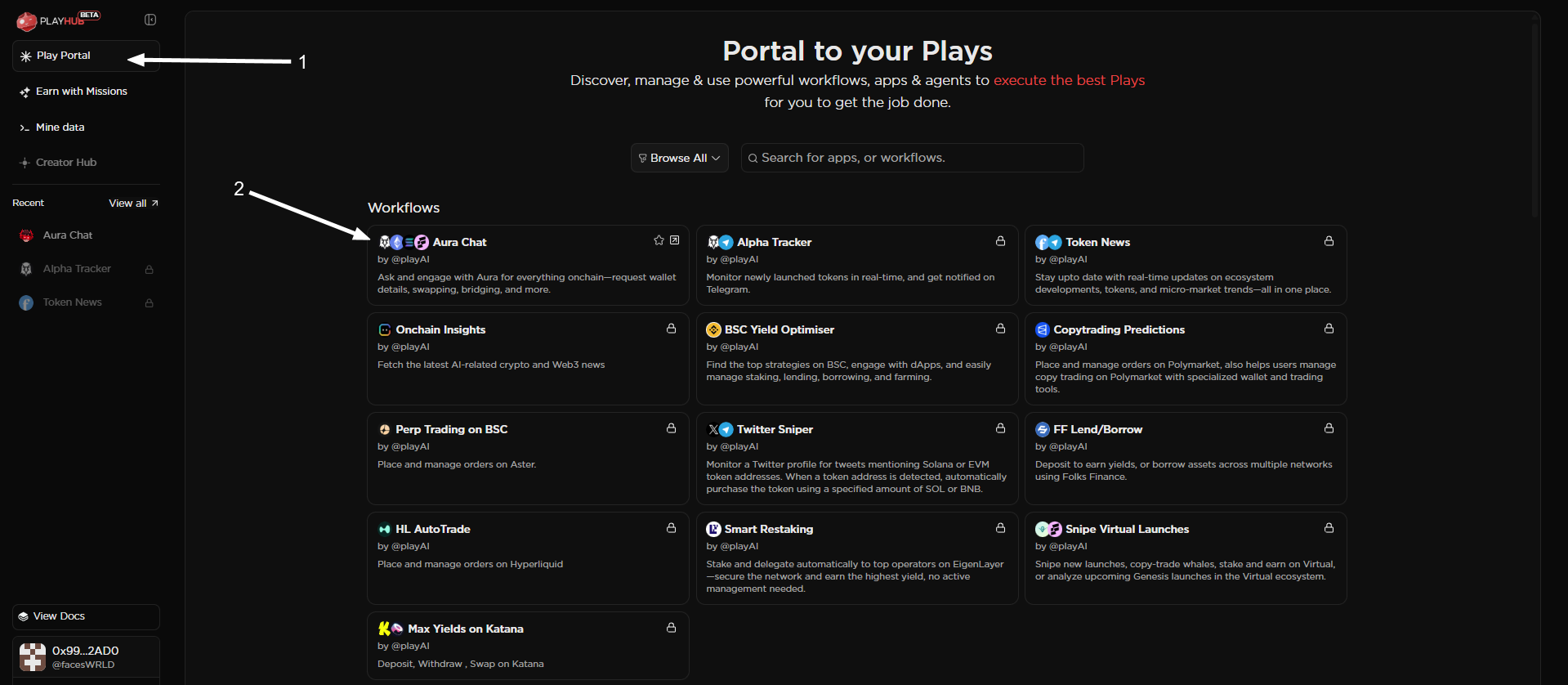Open the Alpha Tracker workflow card

[x=857, y=265]
